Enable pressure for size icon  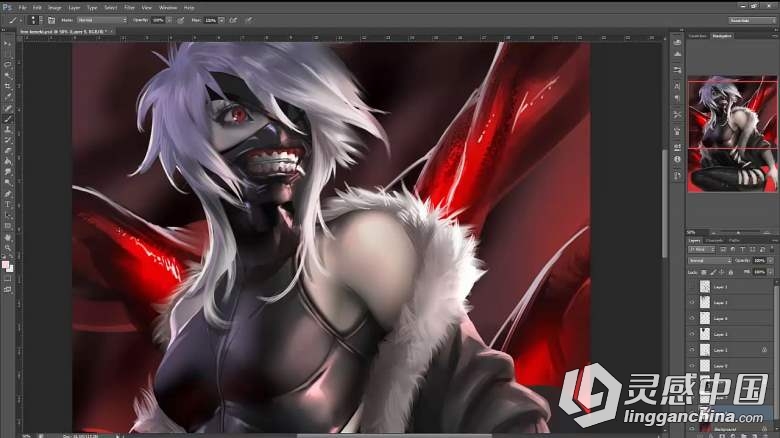(x=249, y=20)
